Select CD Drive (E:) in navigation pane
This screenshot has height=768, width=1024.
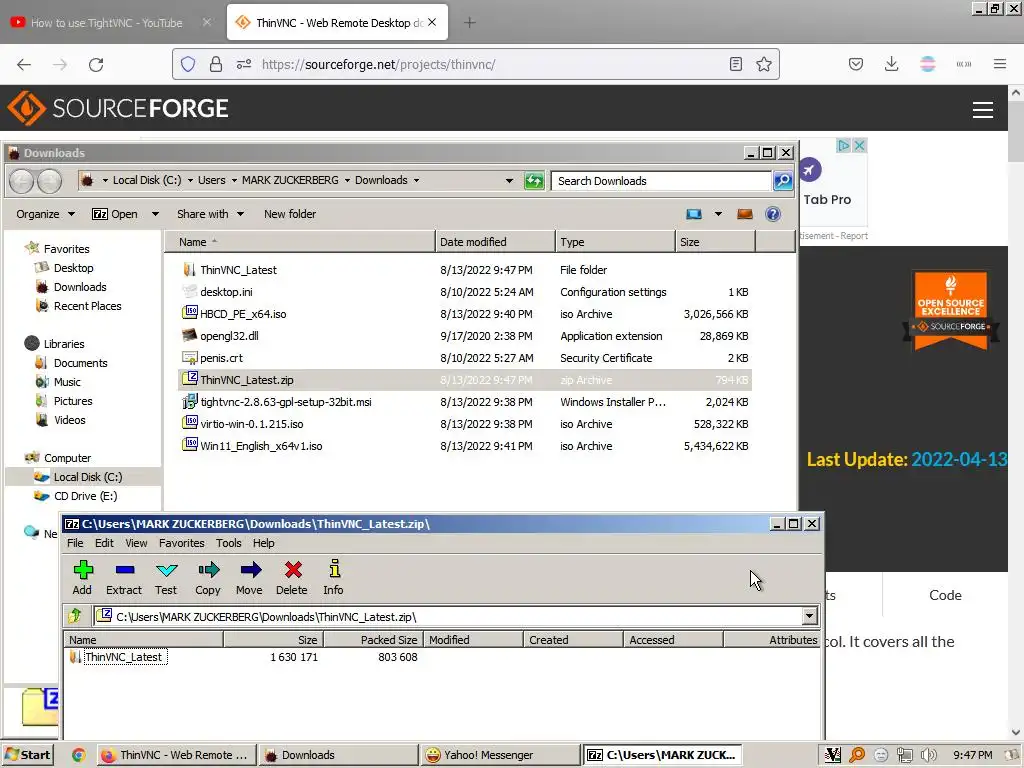[86, 496]
